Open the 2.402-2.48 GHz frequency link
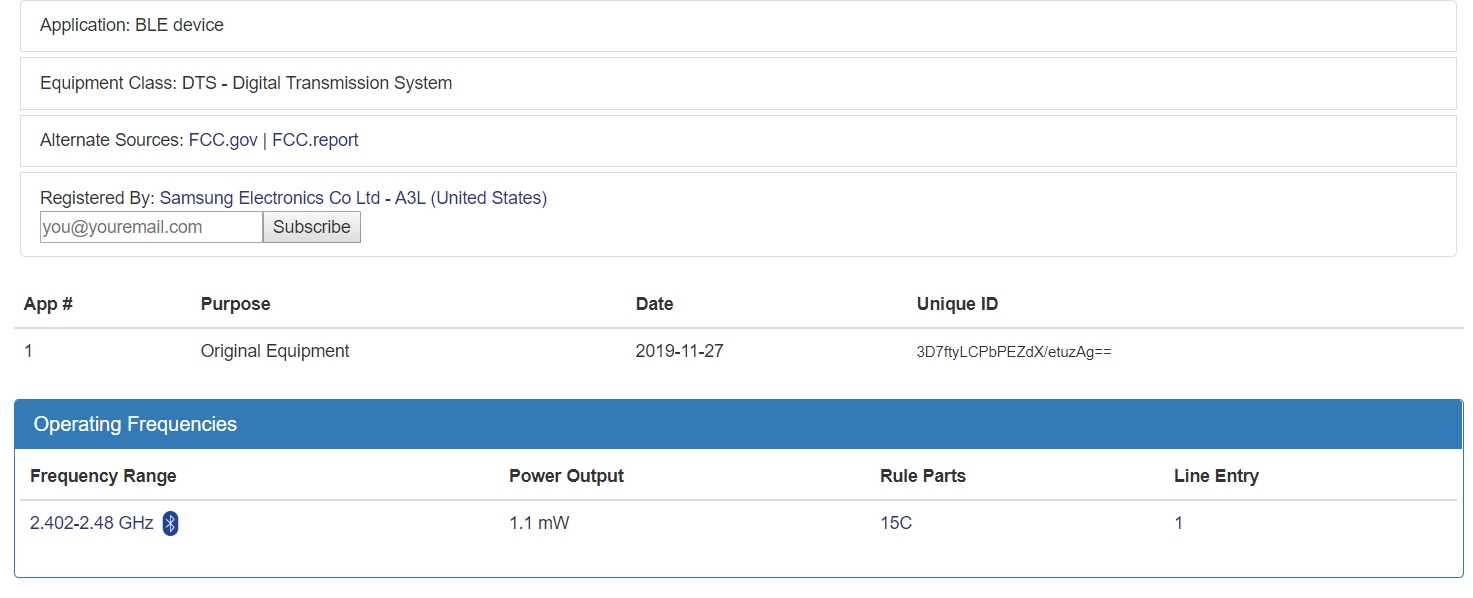The height and width of the screenshot is (598, 1473). [x=92, y=523]
